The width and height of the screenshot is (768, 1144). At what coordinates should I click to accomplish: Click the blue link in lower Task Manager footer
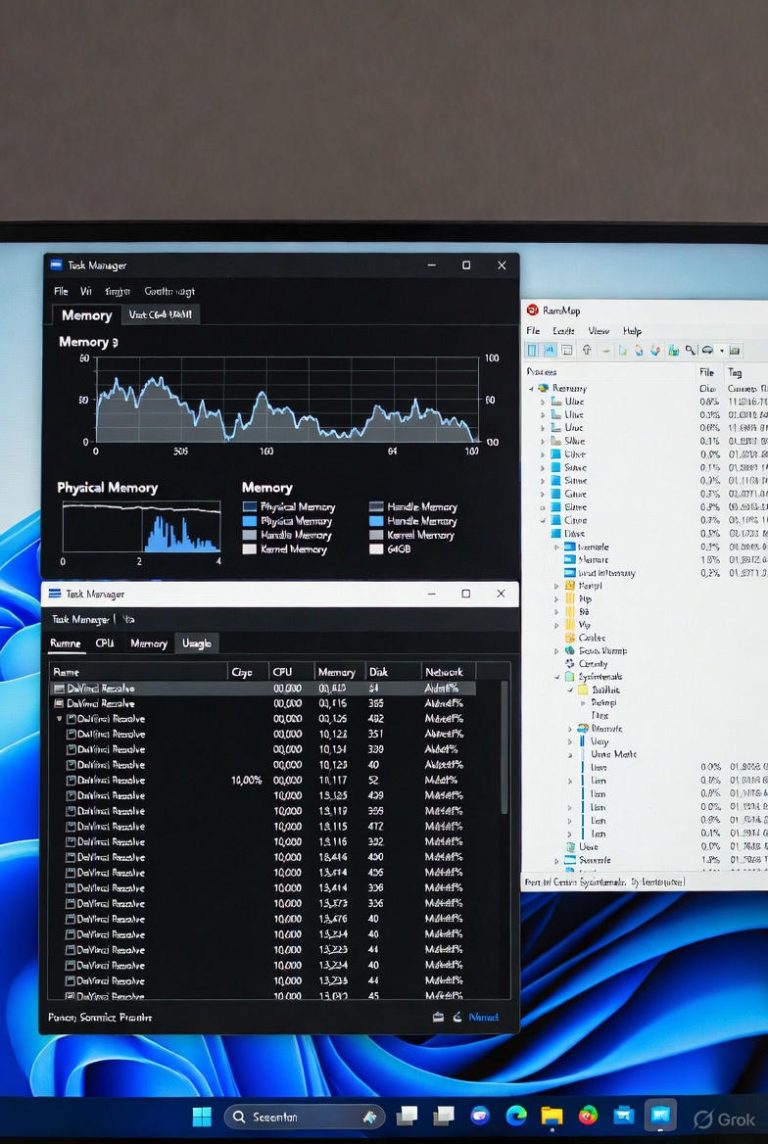(x=483, y=1017)
